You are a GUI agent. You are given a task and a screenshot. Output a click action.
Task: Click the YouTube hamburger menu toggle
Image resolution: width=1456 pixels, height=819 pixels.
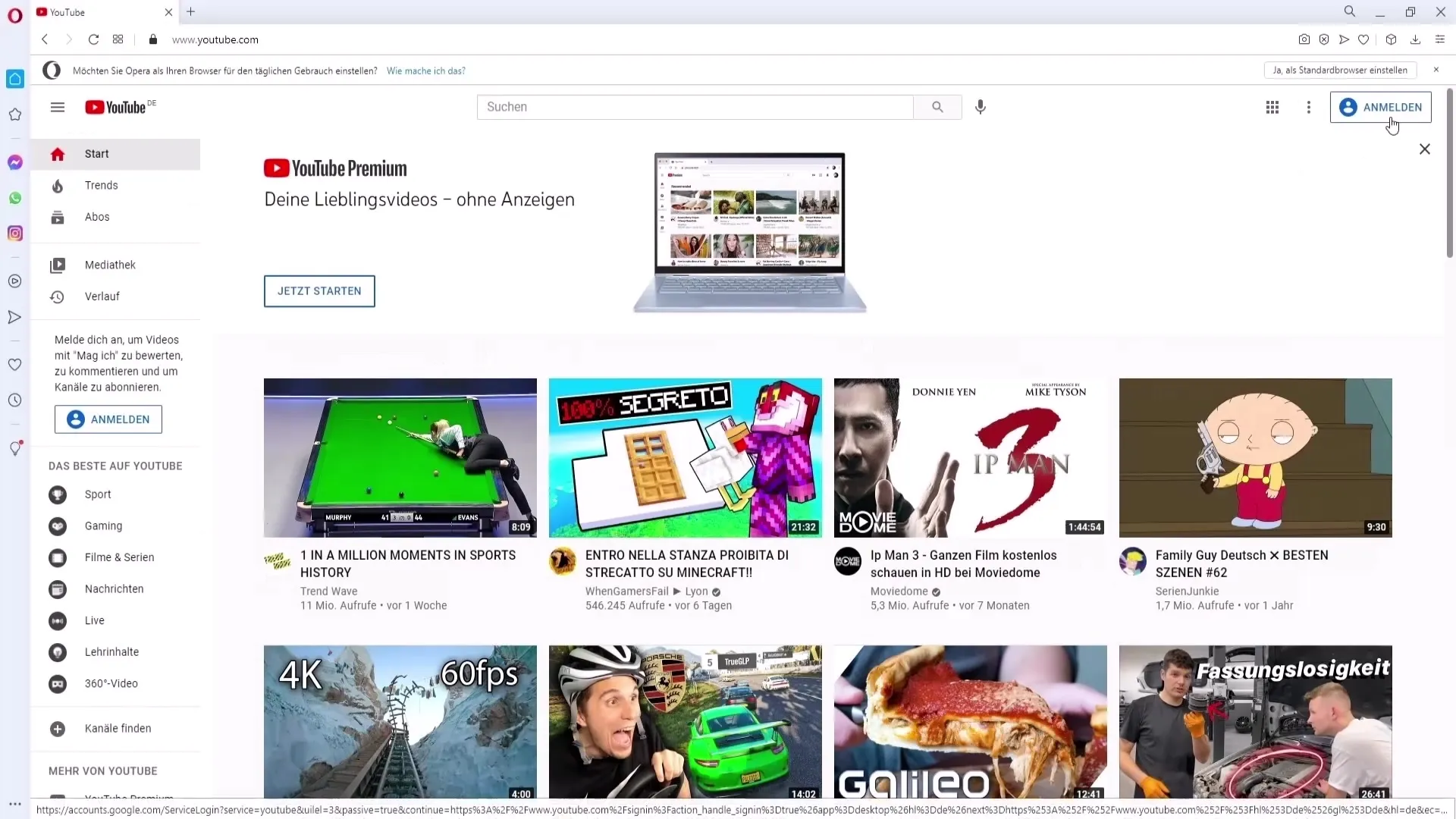[x=58, y=107]
